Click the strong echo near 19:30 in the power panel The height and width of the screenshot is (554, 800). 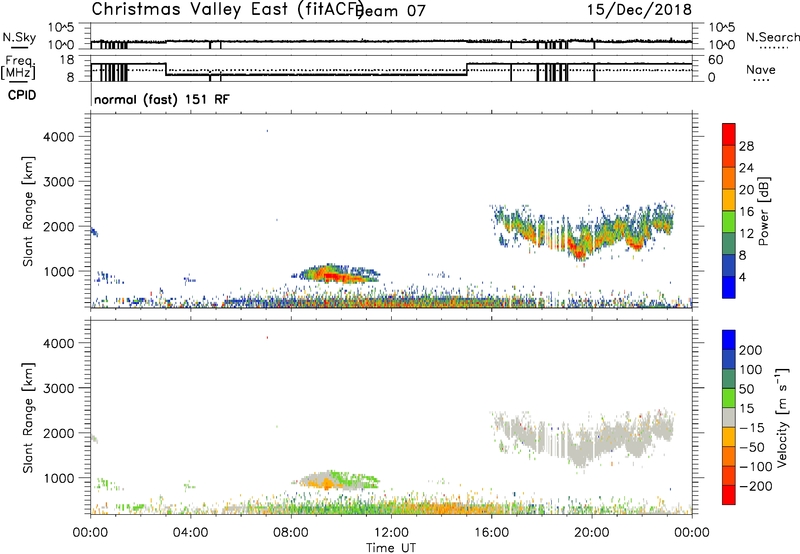click(x=579, y=251)
